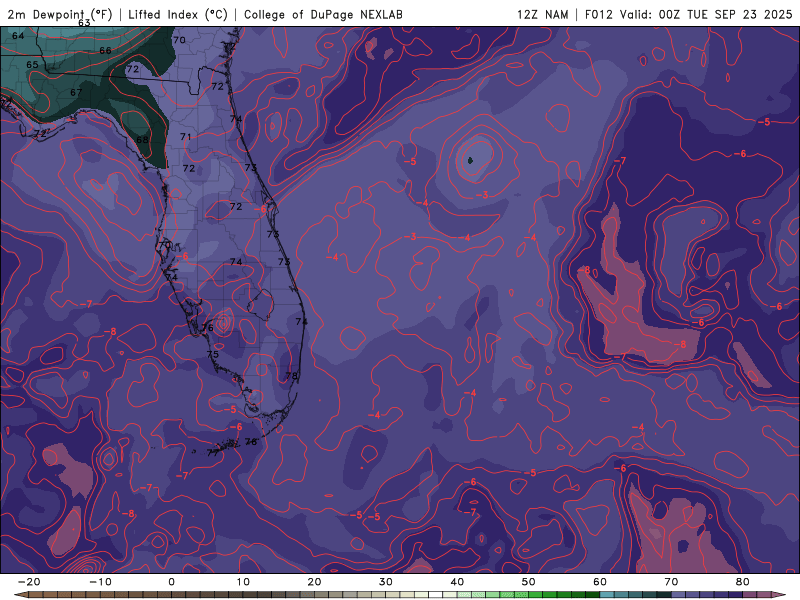
Task: Click the white segment of the color bar
Action: pyautogui.click(x=436, y=595)
